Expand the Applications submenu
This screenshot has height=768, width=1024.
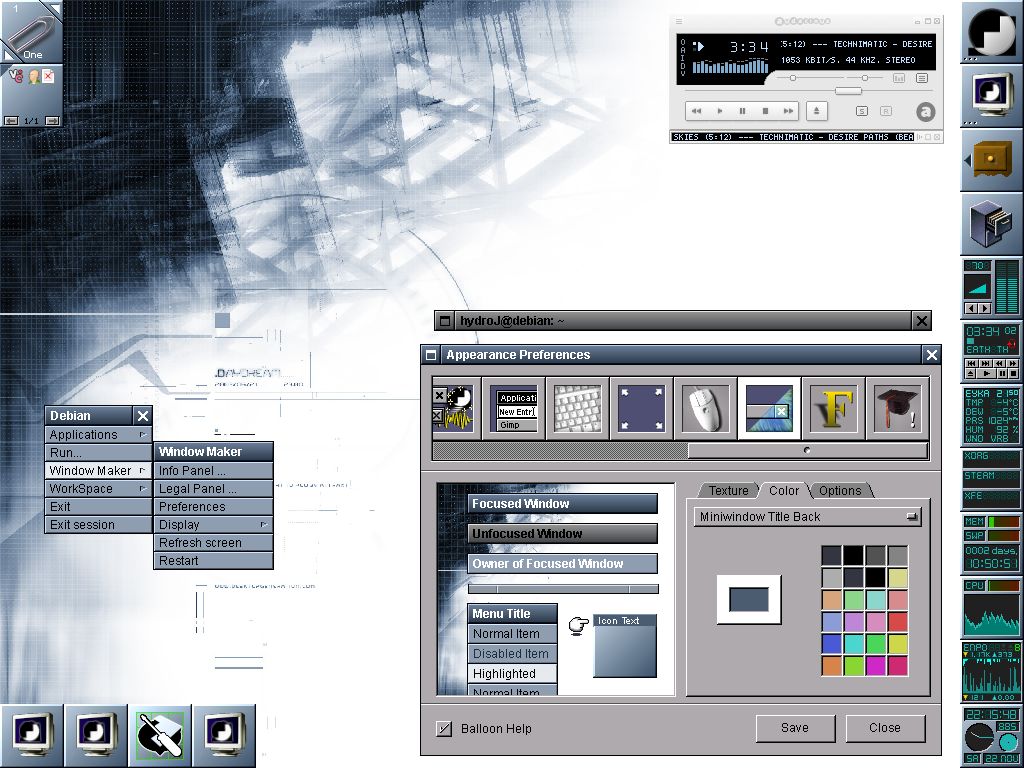click(99, 435)
